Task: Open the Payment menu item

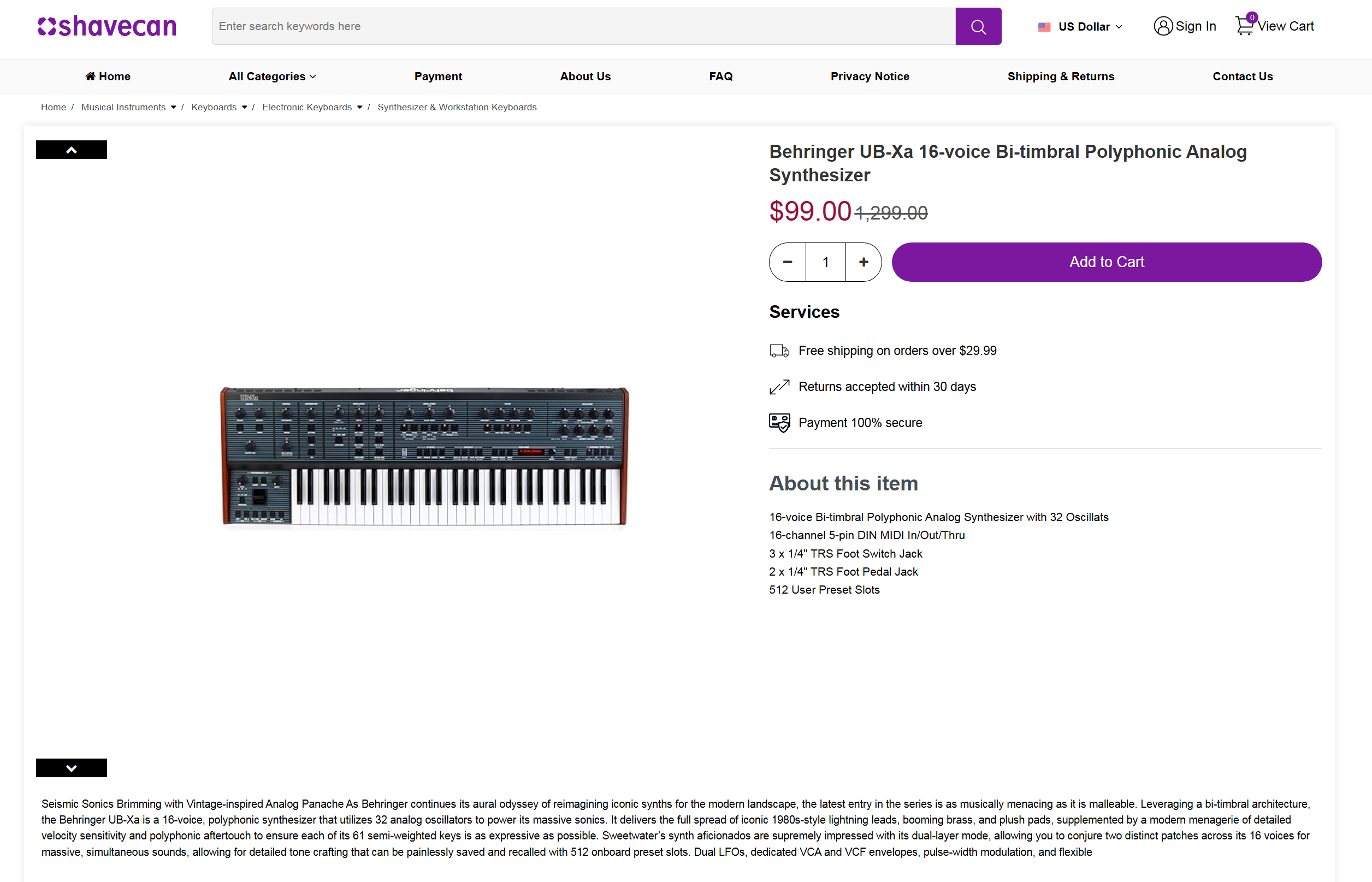Action: 438,76
